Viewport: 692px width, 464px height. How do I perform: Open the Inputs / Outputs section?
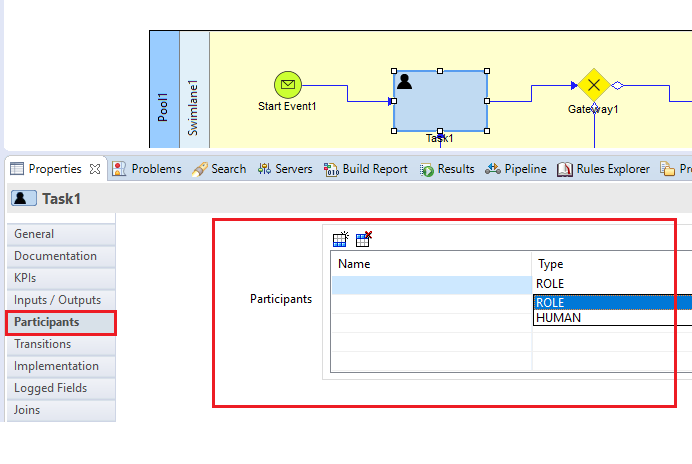point(61,300)
